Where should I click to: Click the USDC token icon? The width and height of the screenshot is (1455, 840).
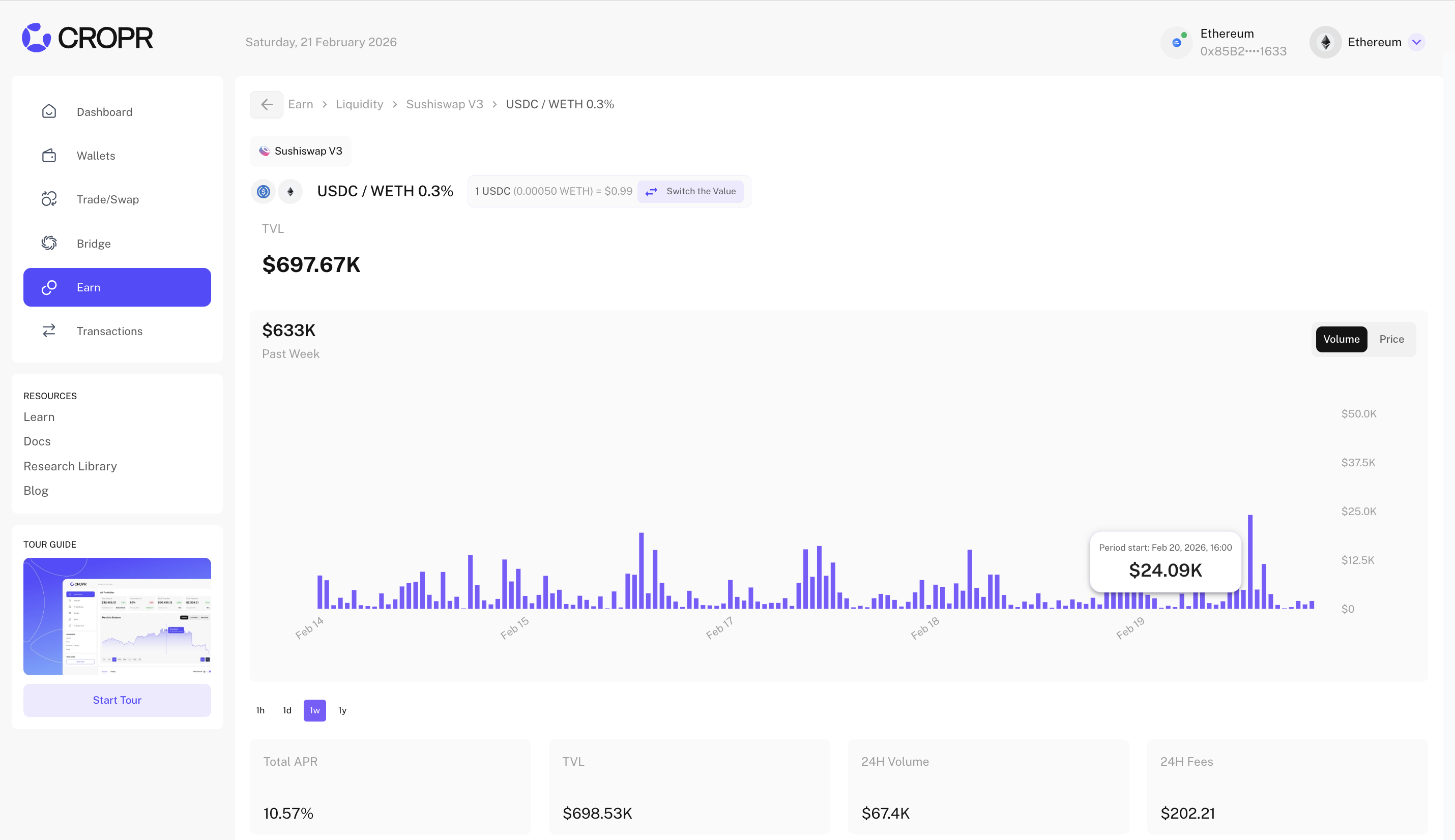coord(263,192)
